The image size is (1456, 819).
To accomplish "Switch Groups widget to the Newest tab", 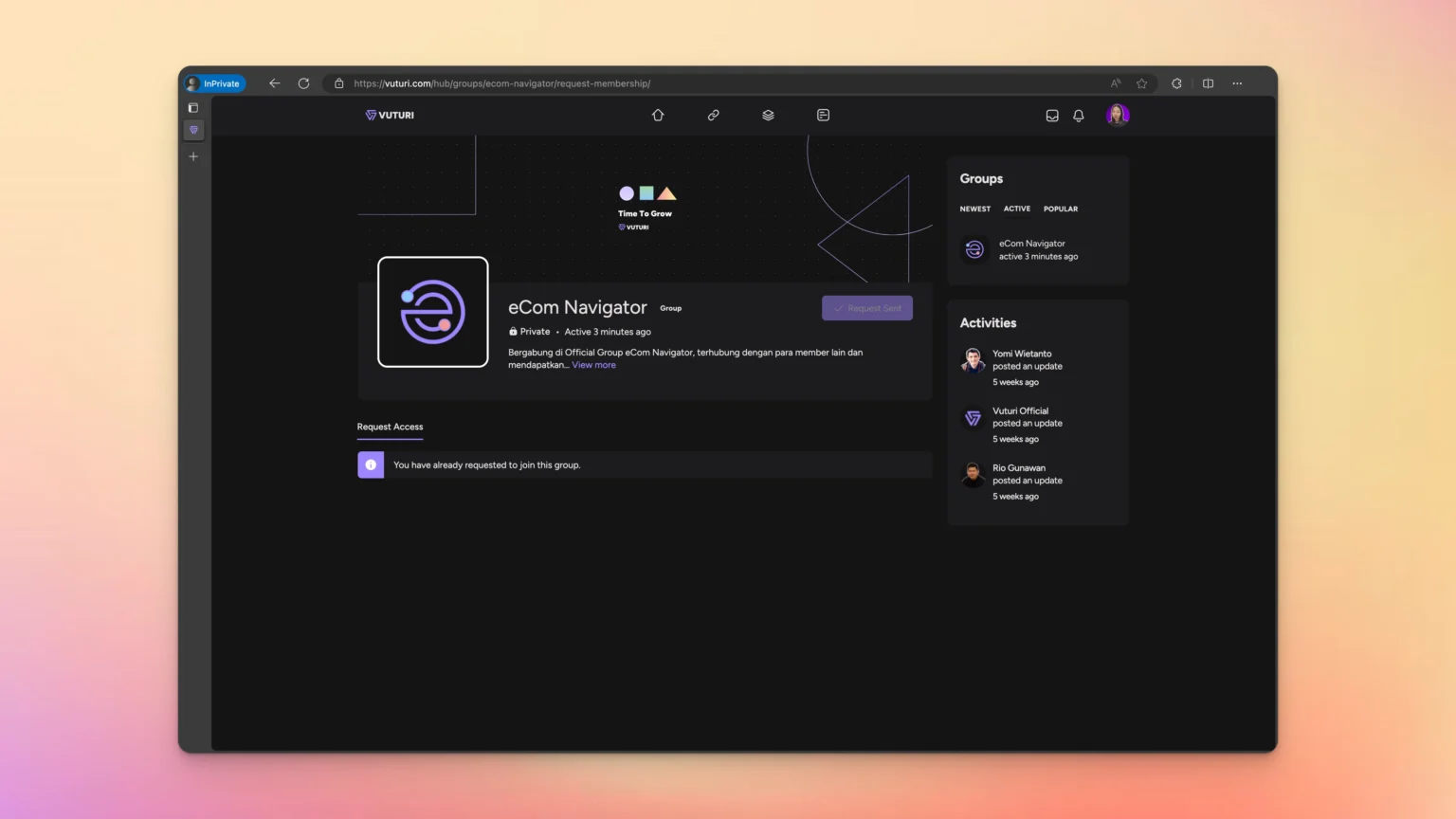I will point(974,209).
